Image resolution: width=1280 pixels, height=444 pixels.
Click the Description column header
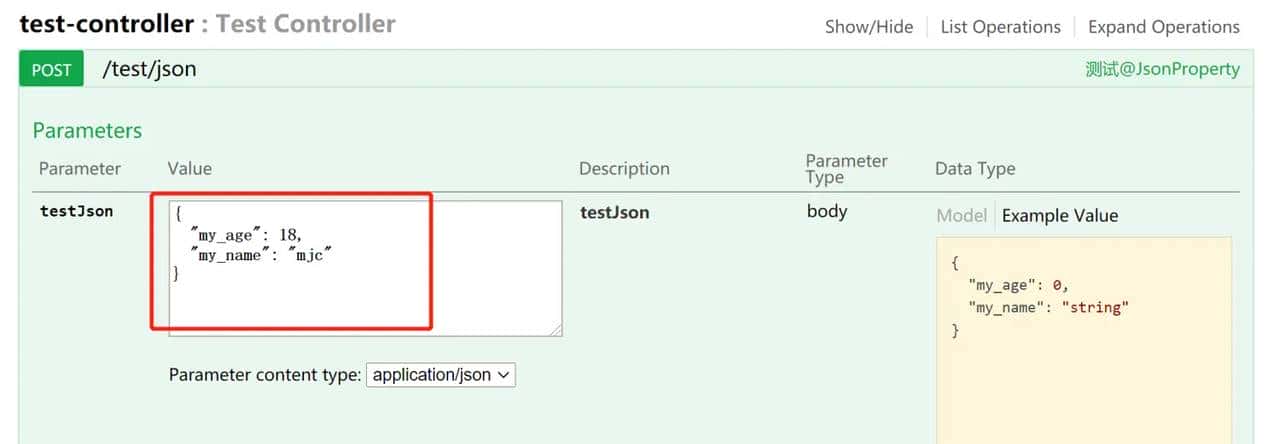pos(624,169)
